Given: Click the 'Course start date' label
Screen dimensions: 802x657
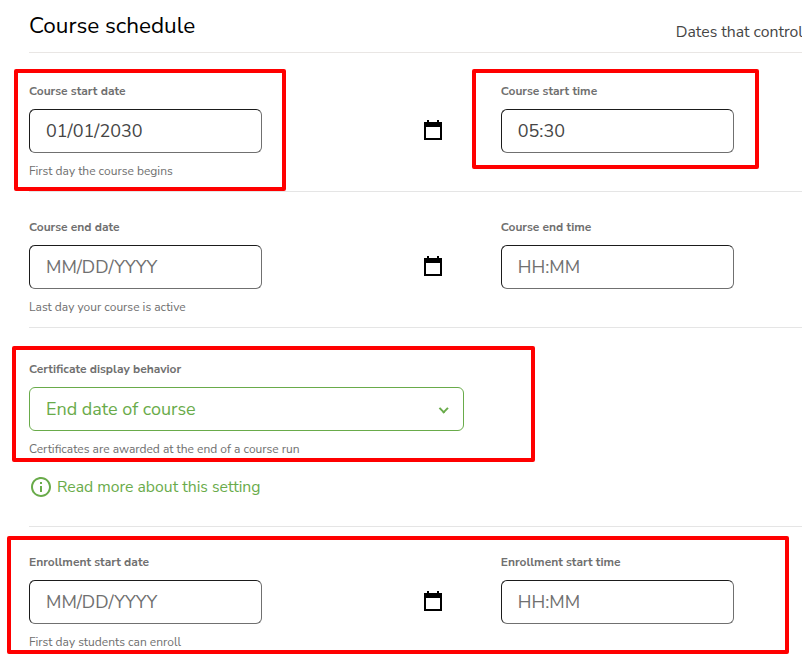Looking at the screenshot, I should pyautogui.click(x=77, y=91).
